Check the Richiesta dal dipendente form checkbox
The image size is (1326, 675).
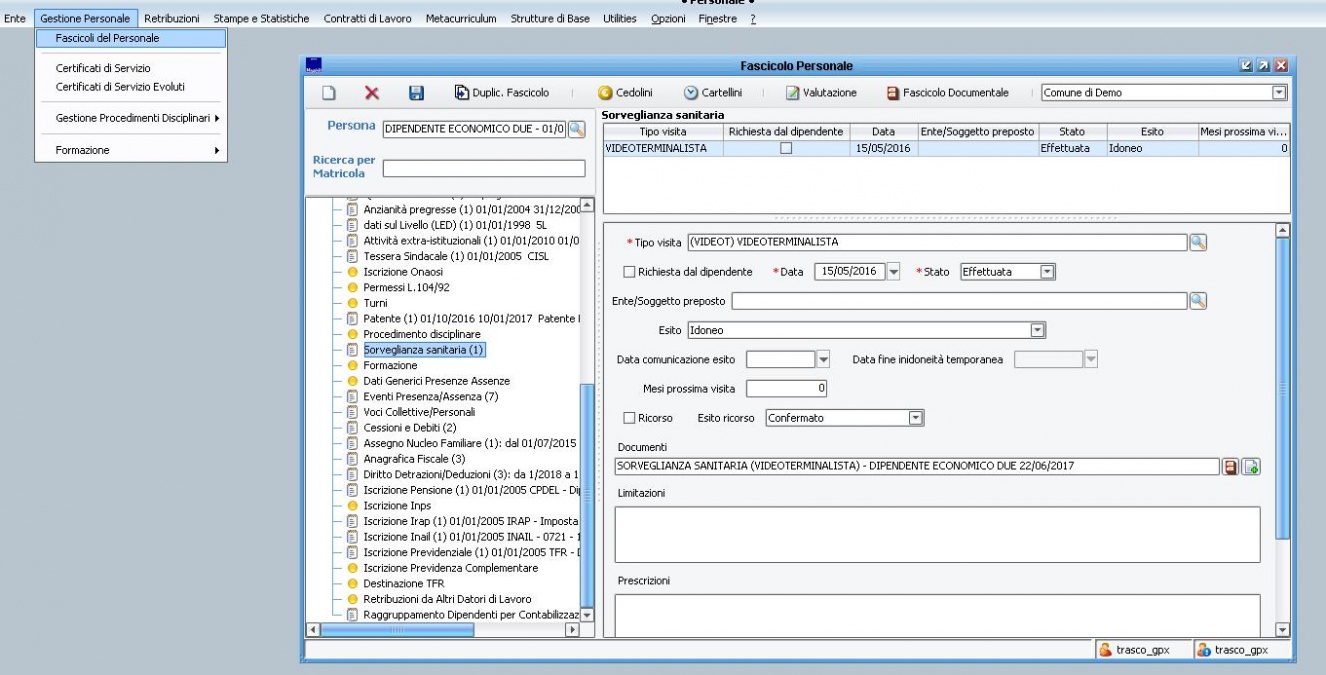coord(629,271)
